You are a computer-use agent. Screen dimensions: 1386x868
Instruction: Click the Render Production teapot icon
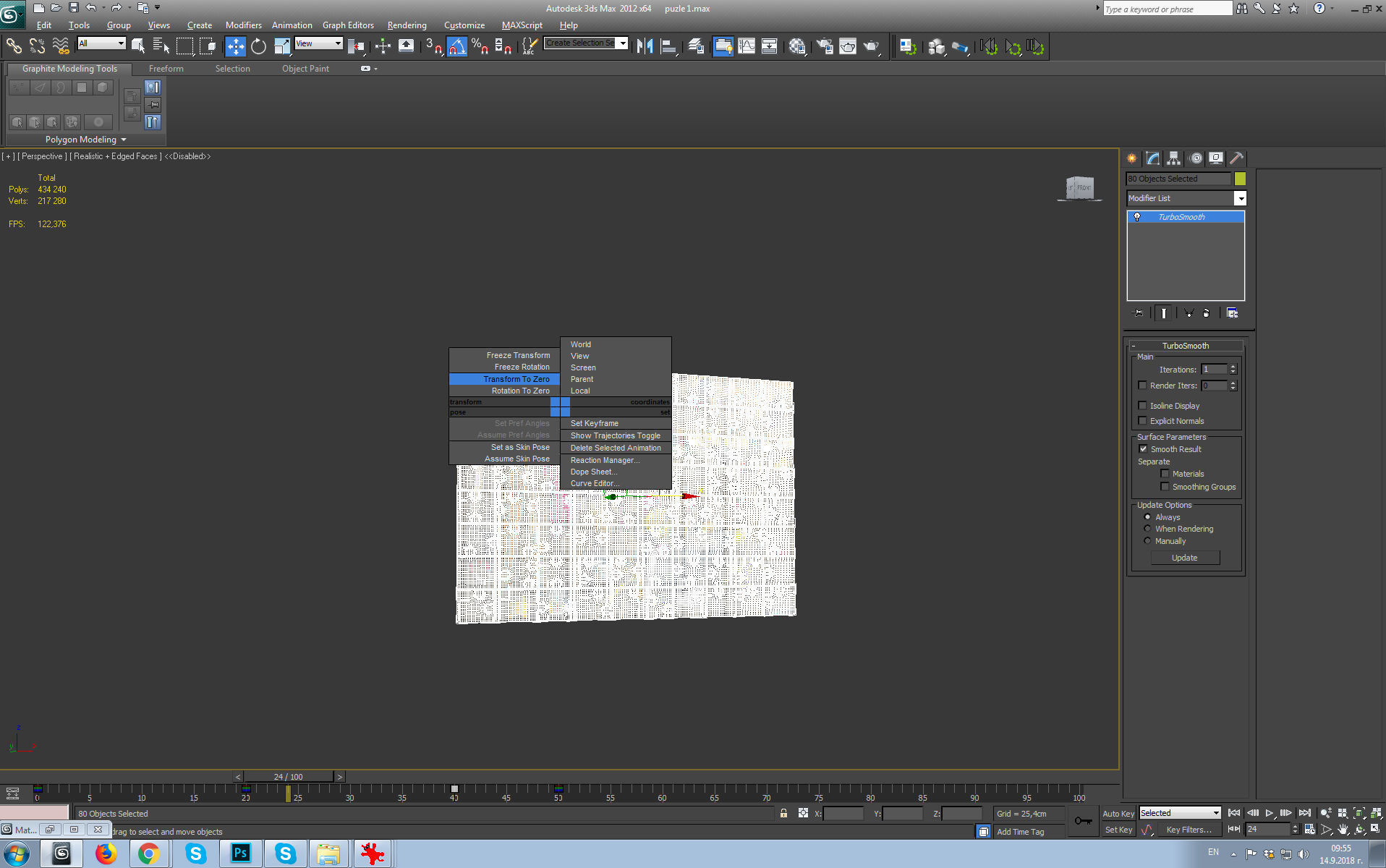pyautogui.click(x=872, y=46)
